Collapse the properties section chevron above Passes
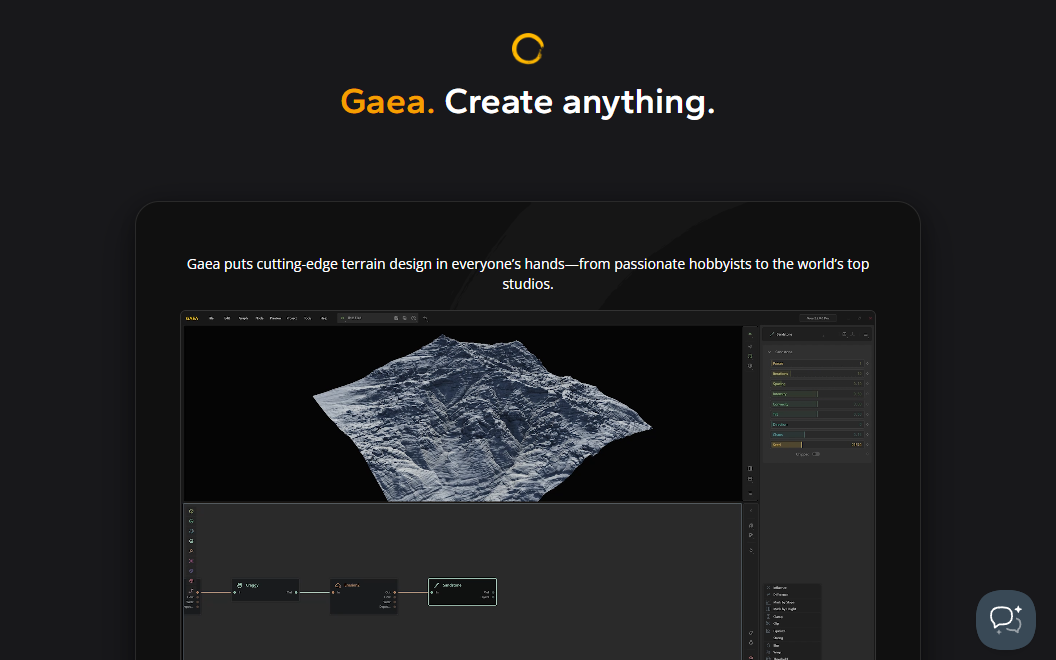 769,352
